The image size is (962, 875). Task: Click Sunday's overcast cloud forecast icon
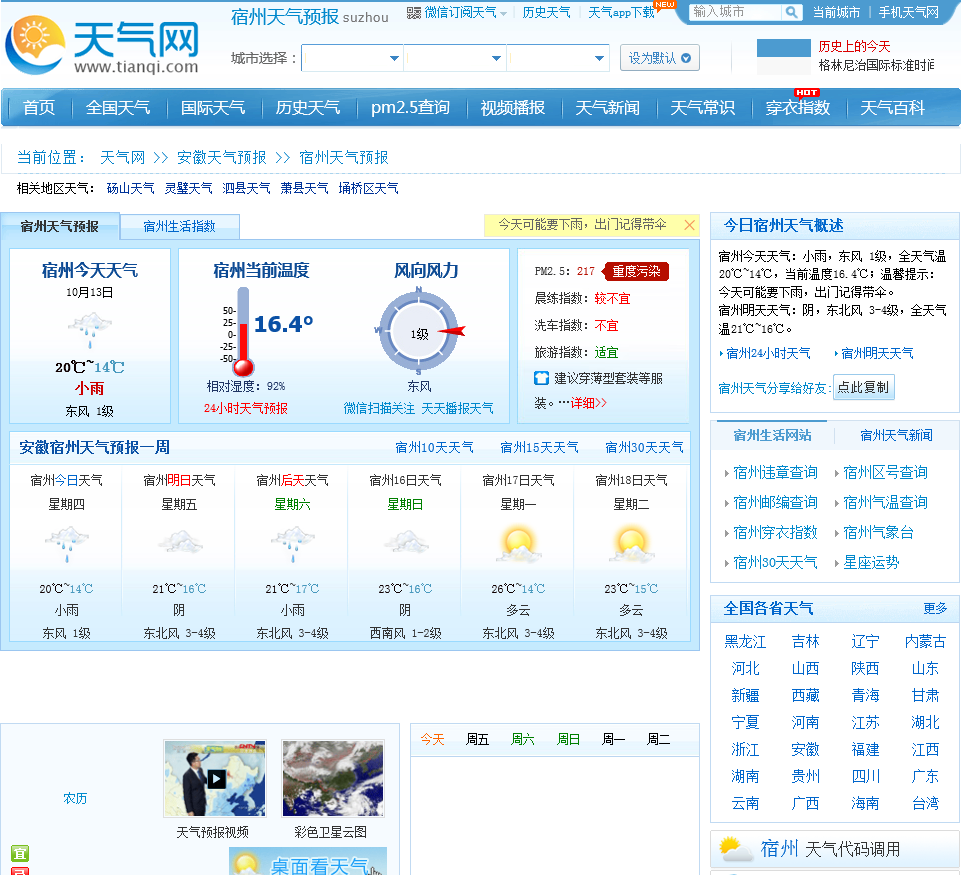tap(406, 542)
